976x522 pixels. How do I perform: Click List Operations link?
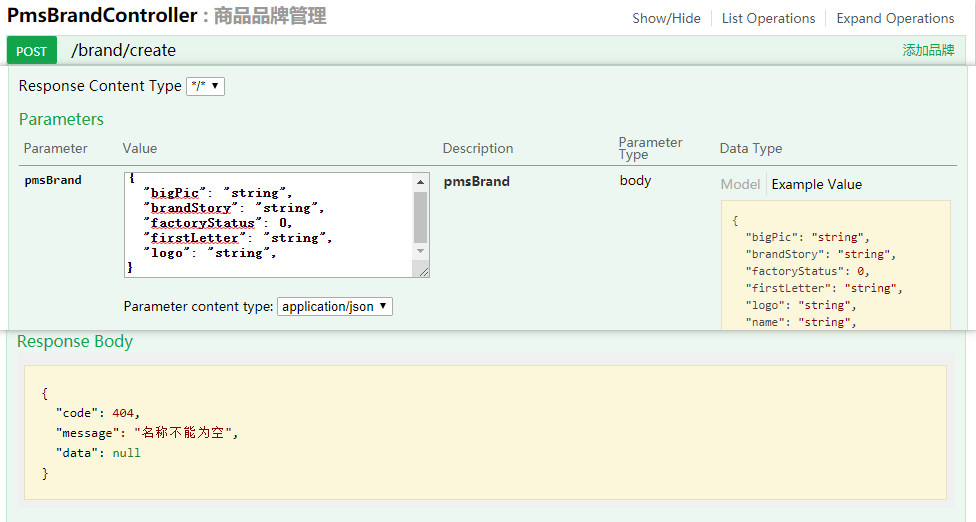point(768,18)
